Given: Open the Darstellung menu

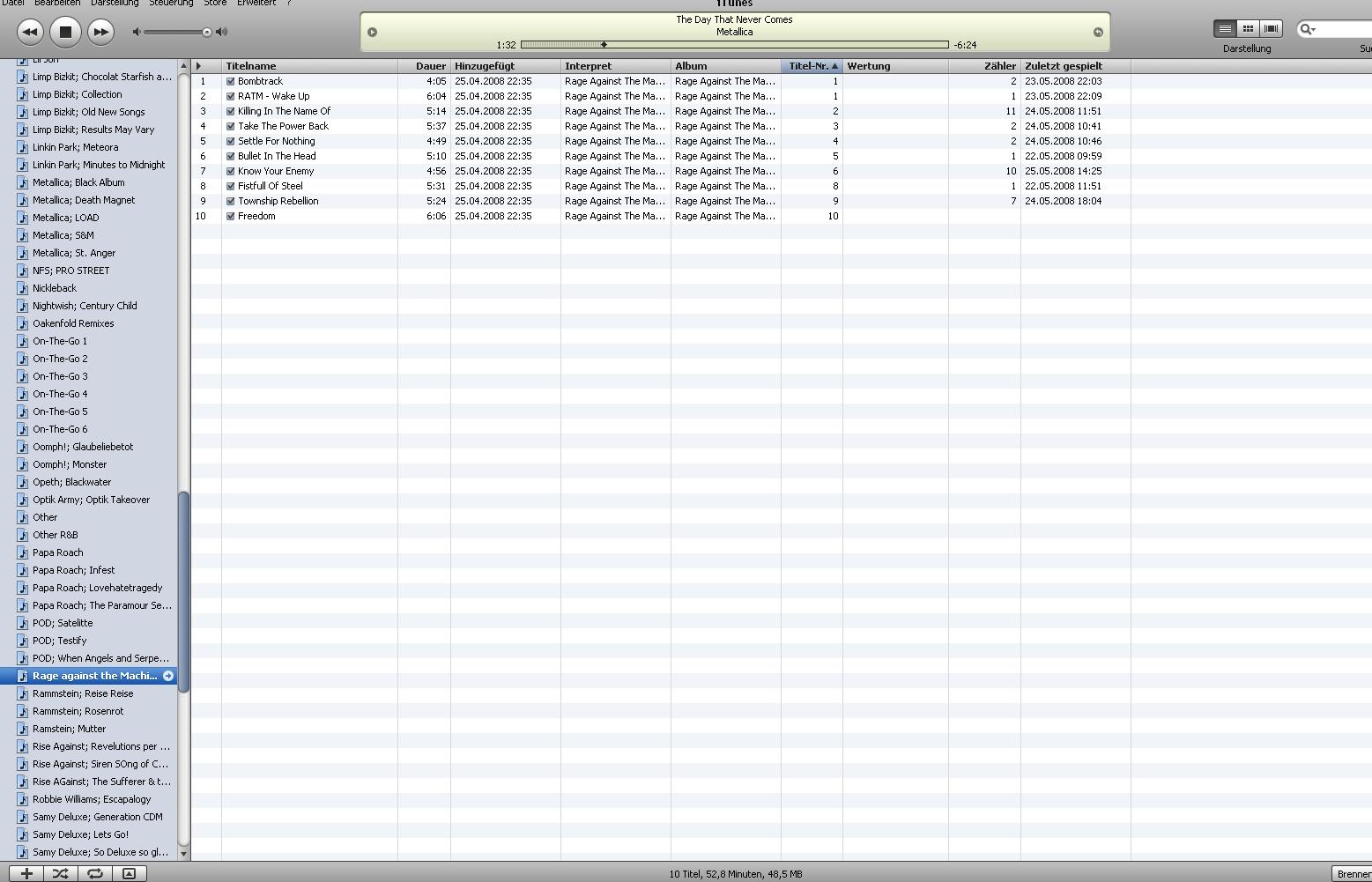Looking at the screenshot, I should pyautogui.click(x=115, y=4).
